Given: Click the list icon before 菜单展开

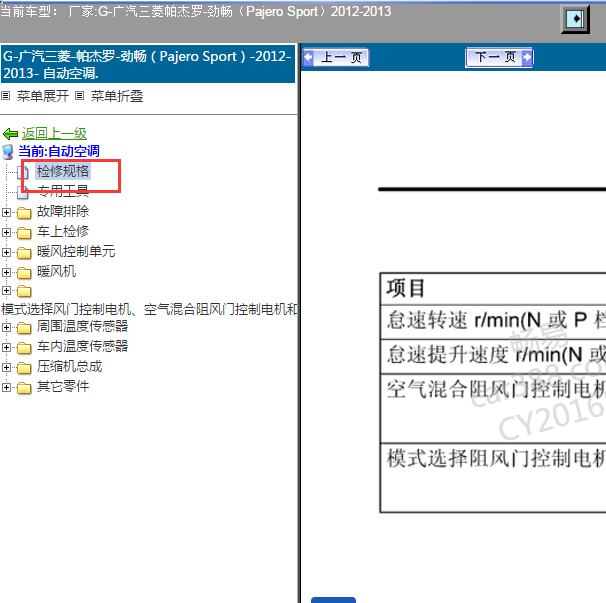Looking at the screenshot, I should click(5, 95).
